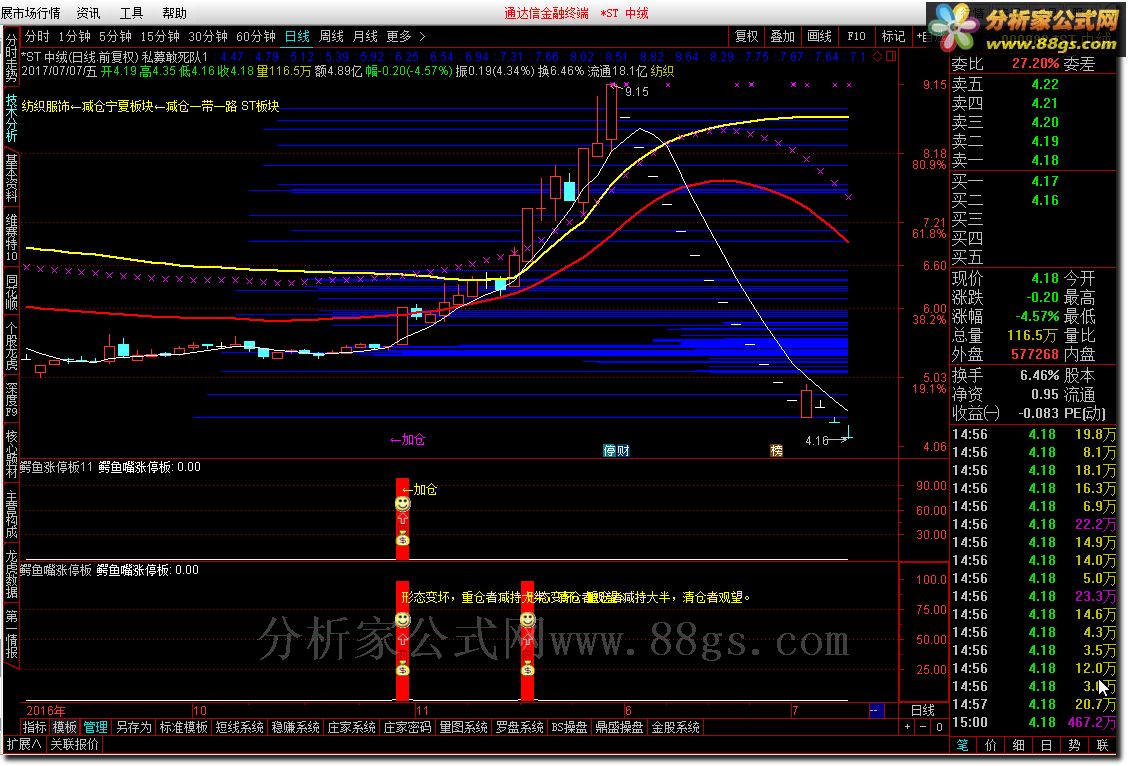Open the 帮助 menu

tap(174, 13)
